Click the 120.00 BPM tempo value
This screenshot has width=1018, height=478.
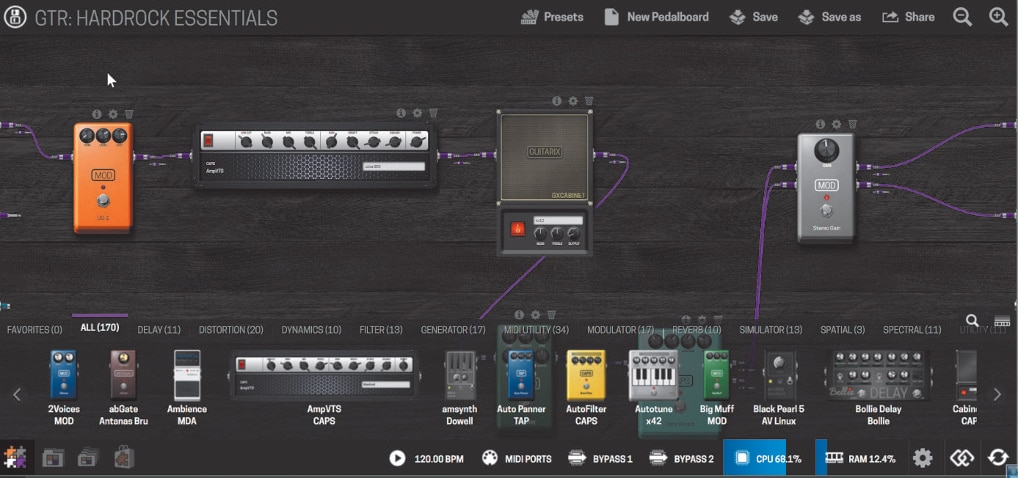click(x=439, y=459)
